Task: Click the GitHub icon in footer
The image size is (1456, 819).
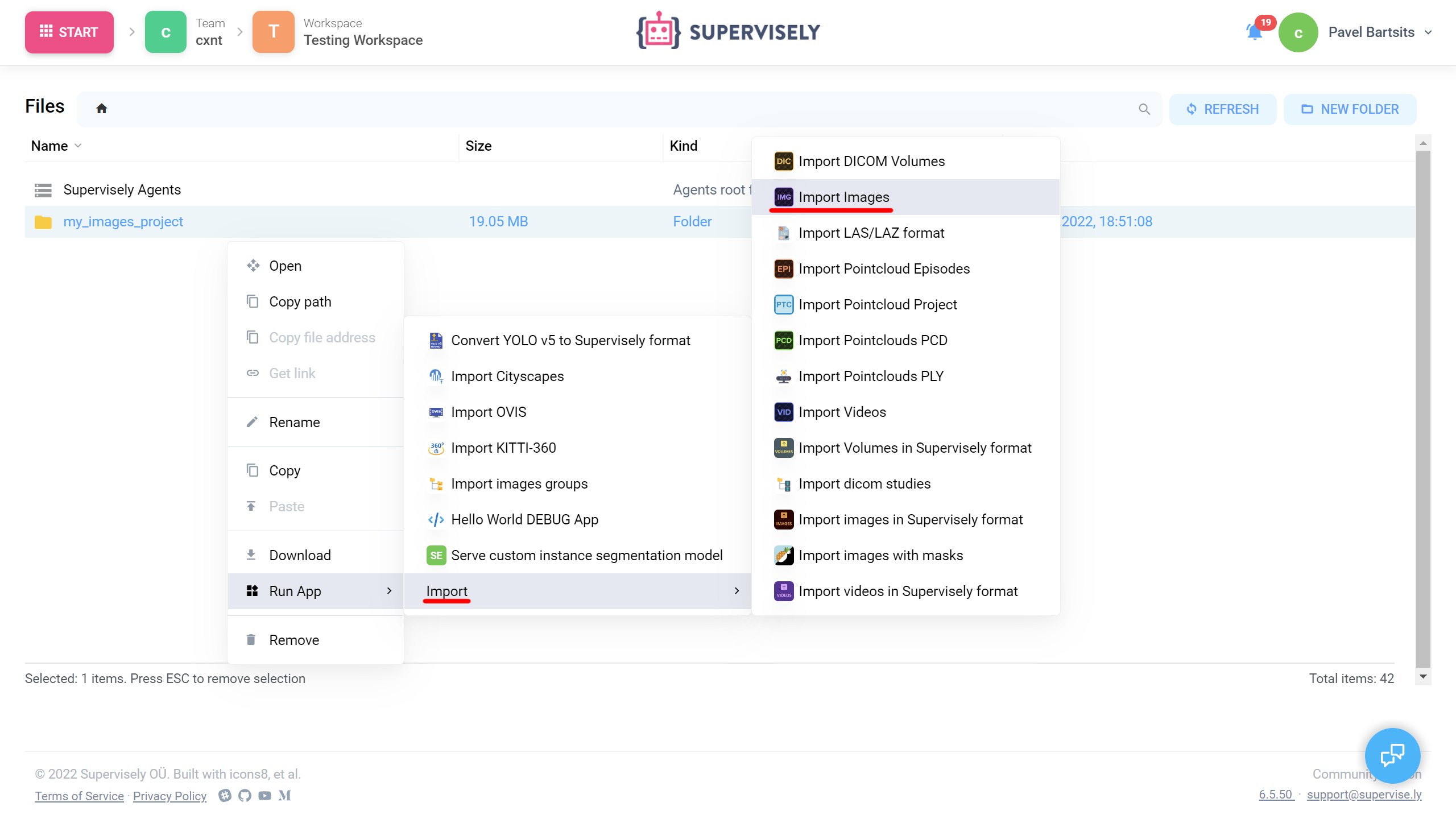Action: 245,796
